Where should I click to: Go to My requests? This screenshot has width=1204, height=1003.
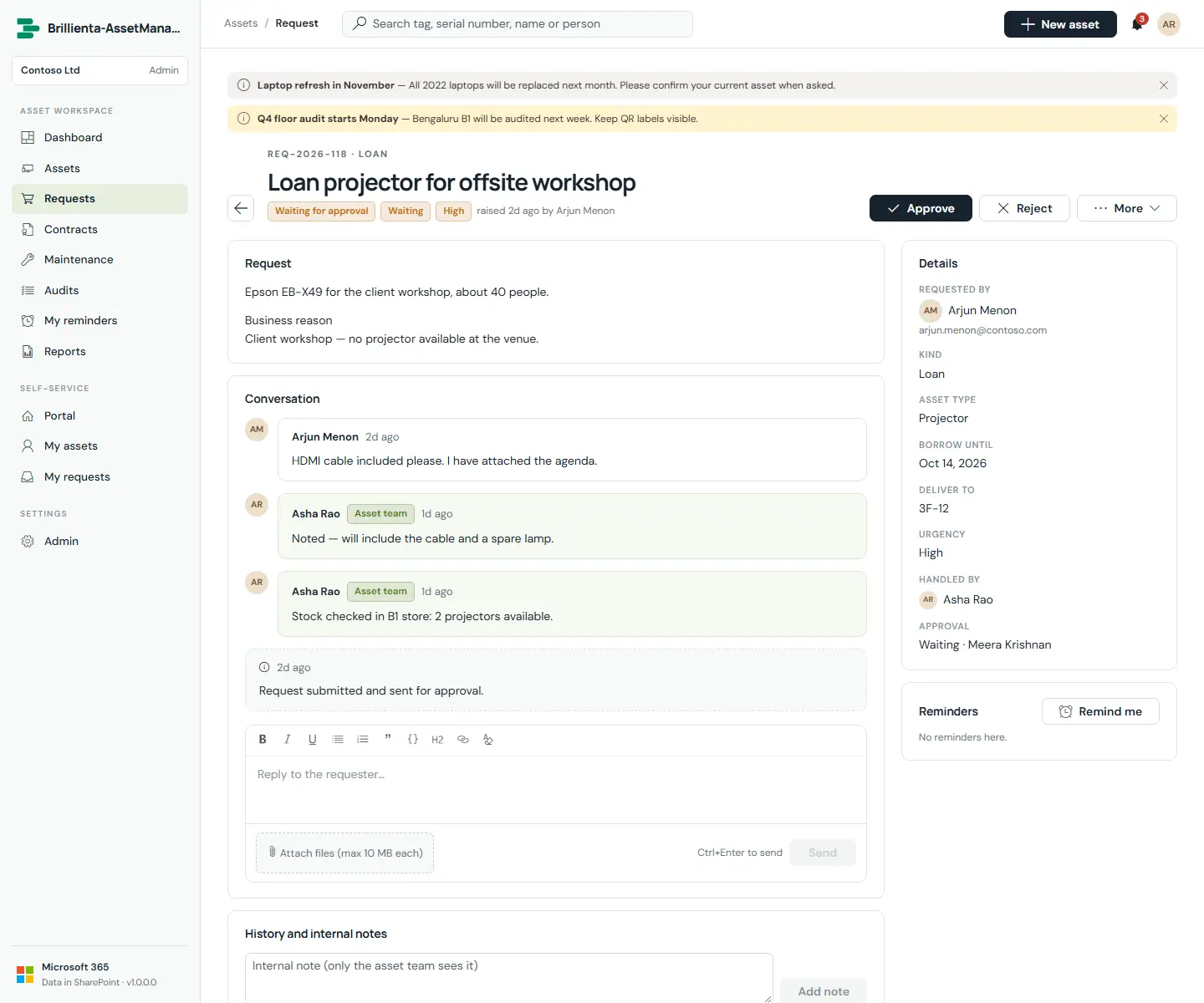[99, 477]
